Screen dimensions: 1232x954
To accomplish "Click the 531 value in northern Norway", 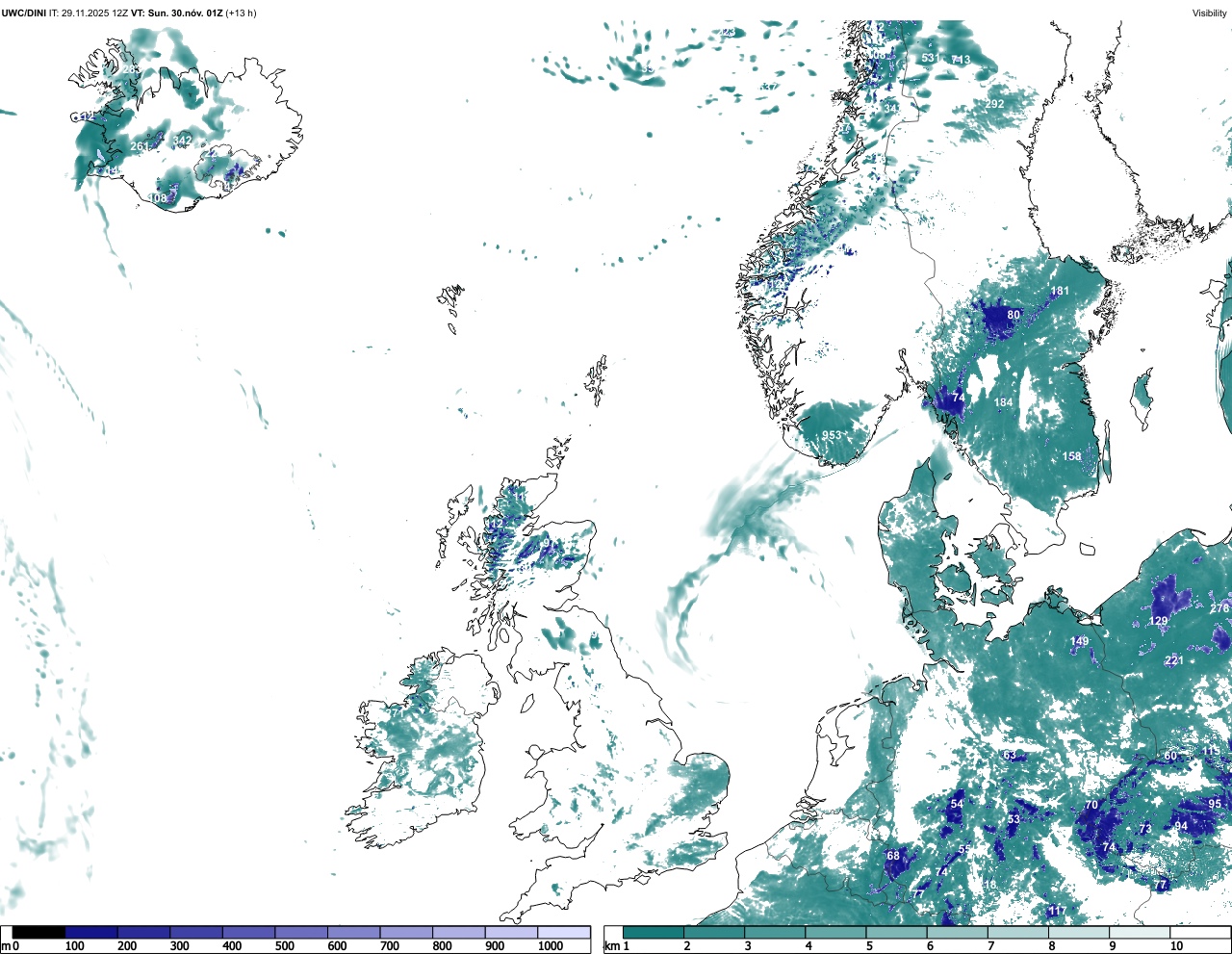I will pos(930,58).
